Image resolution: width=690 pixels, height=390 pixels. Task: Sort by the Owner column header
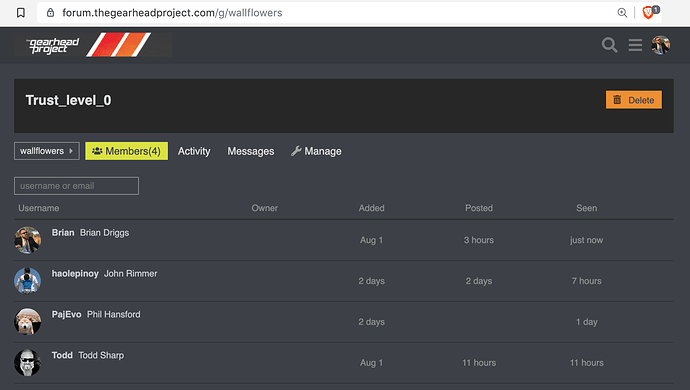tap(264, 208)
